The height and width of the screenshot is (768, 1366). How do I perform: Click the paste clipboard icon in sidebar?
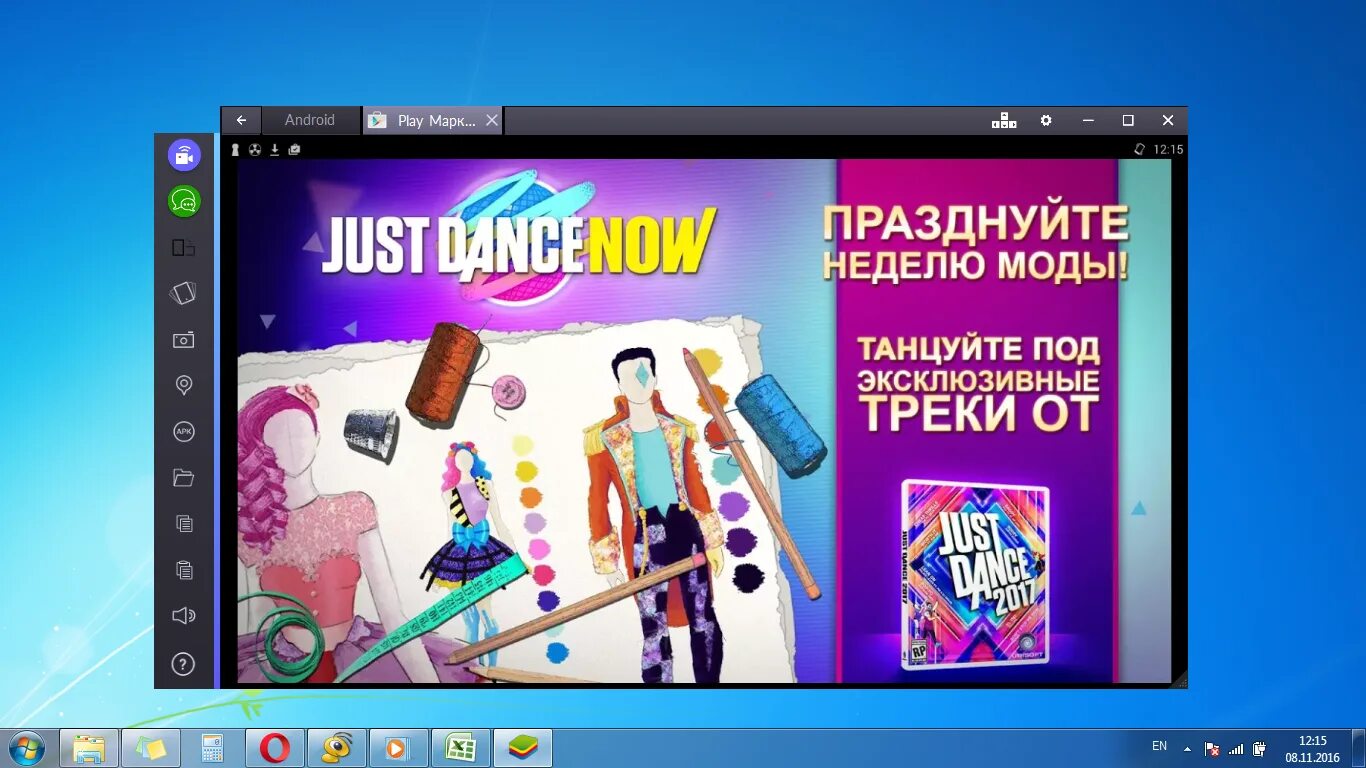[183, 570]
